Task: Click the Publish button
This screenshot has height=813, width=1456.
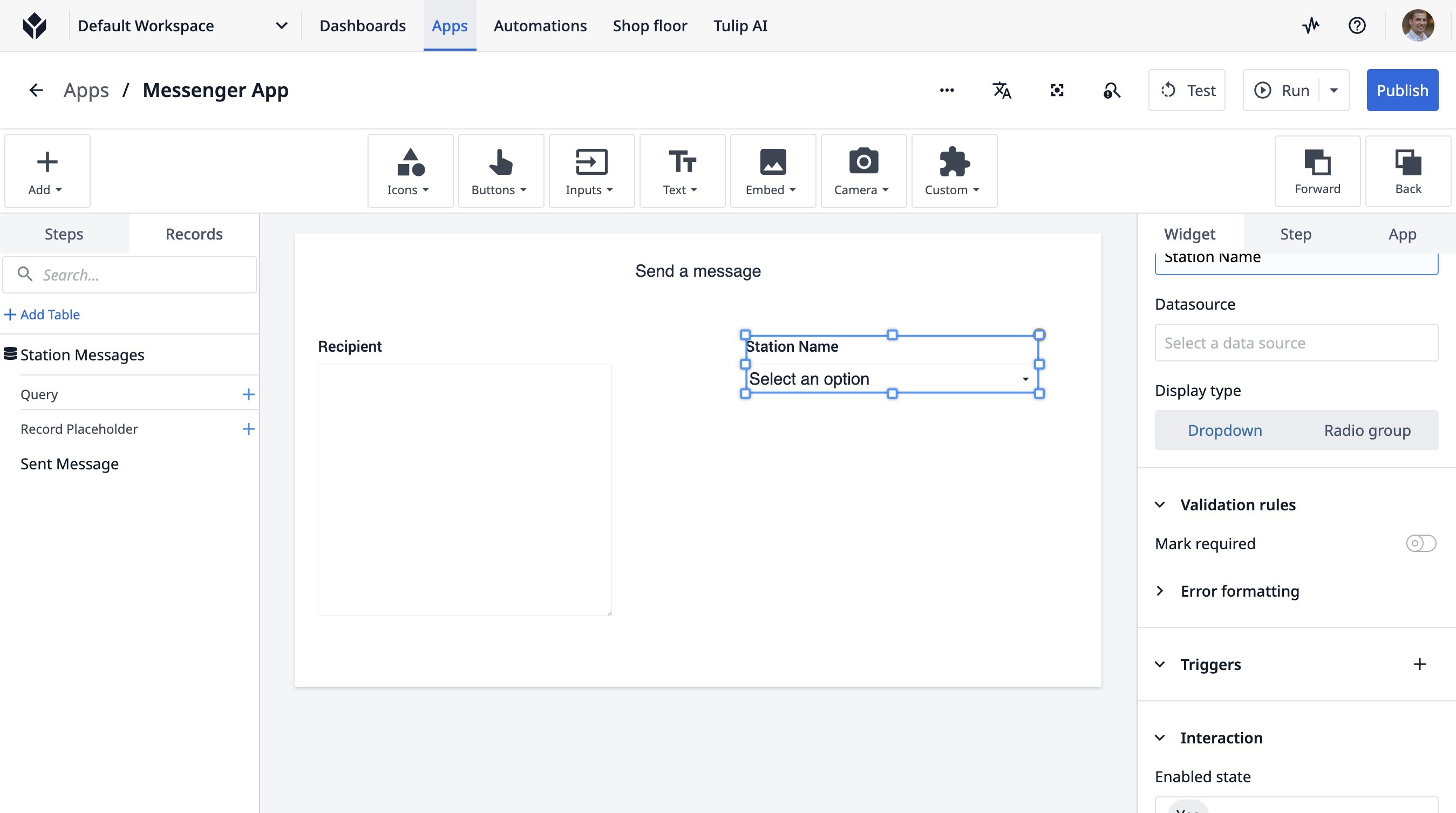Action: coord(1401,91)
